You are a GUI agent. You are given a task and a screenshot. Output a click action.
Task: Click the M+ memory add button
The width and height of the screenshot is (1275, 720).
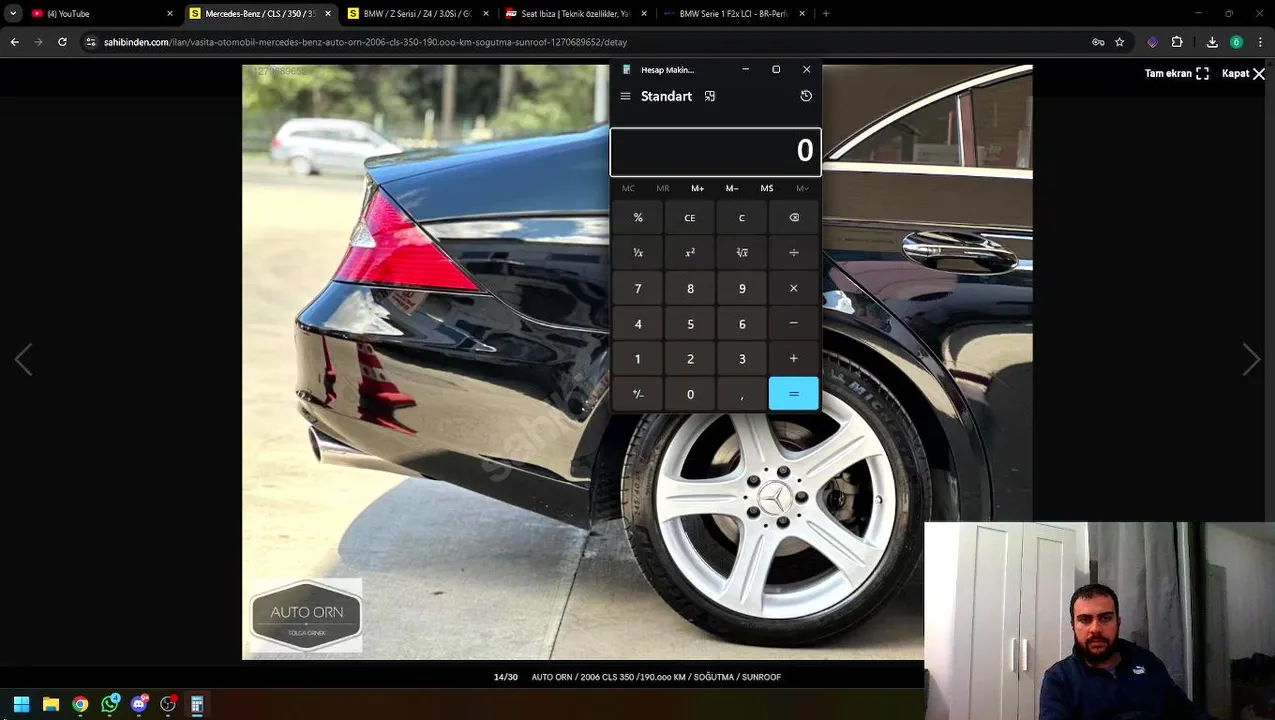(x=697, y=188)
